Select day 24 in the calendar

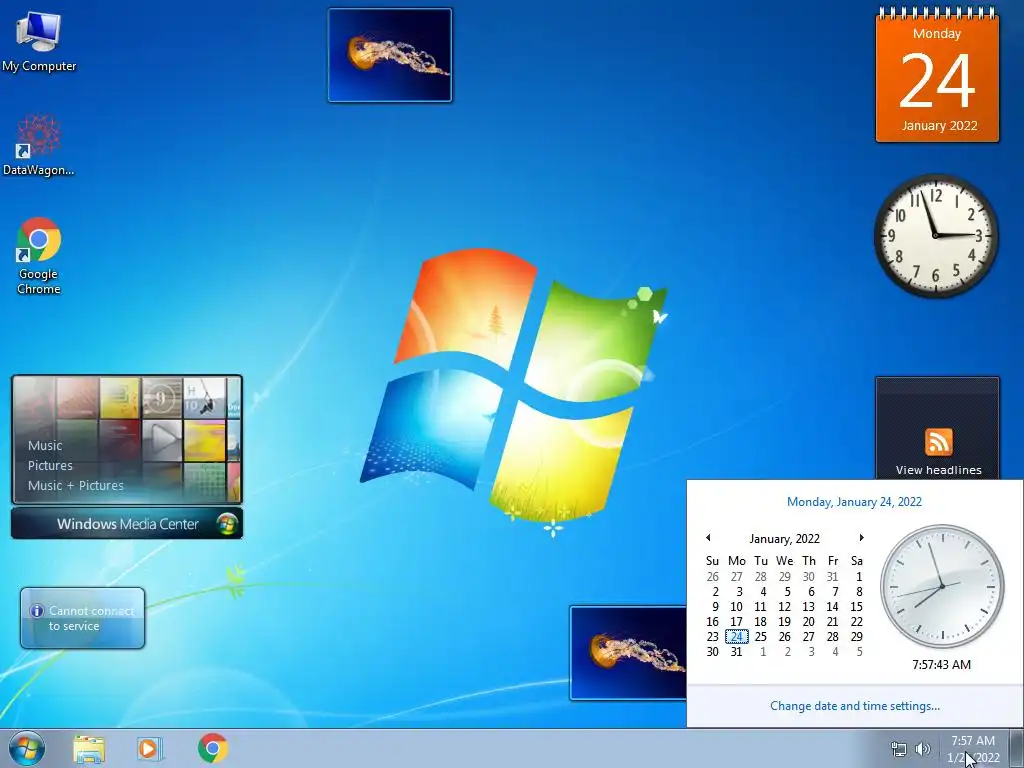pos(737,637)
